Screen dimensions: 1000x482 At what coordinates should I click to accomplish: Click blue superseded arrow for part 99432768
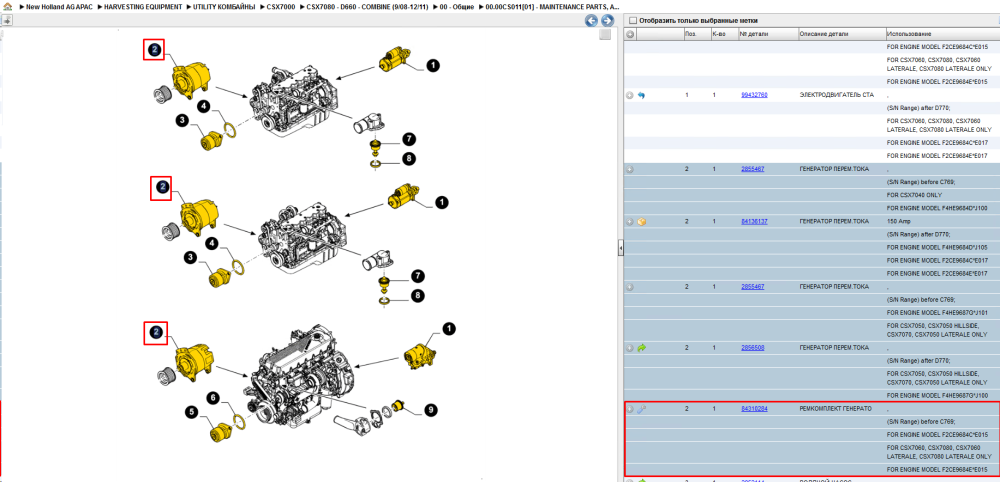click(x=642, y=95)
